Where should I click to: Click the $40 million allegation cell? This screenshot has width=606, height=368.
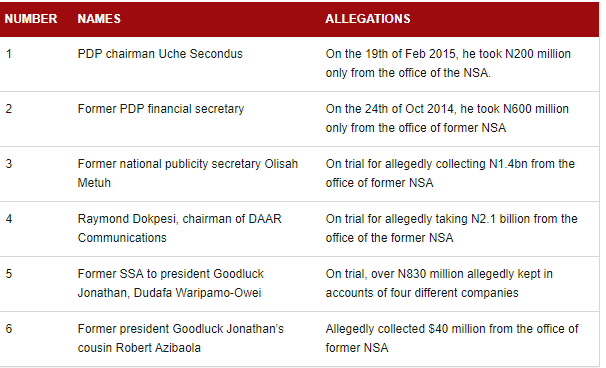tap(452, 338)
